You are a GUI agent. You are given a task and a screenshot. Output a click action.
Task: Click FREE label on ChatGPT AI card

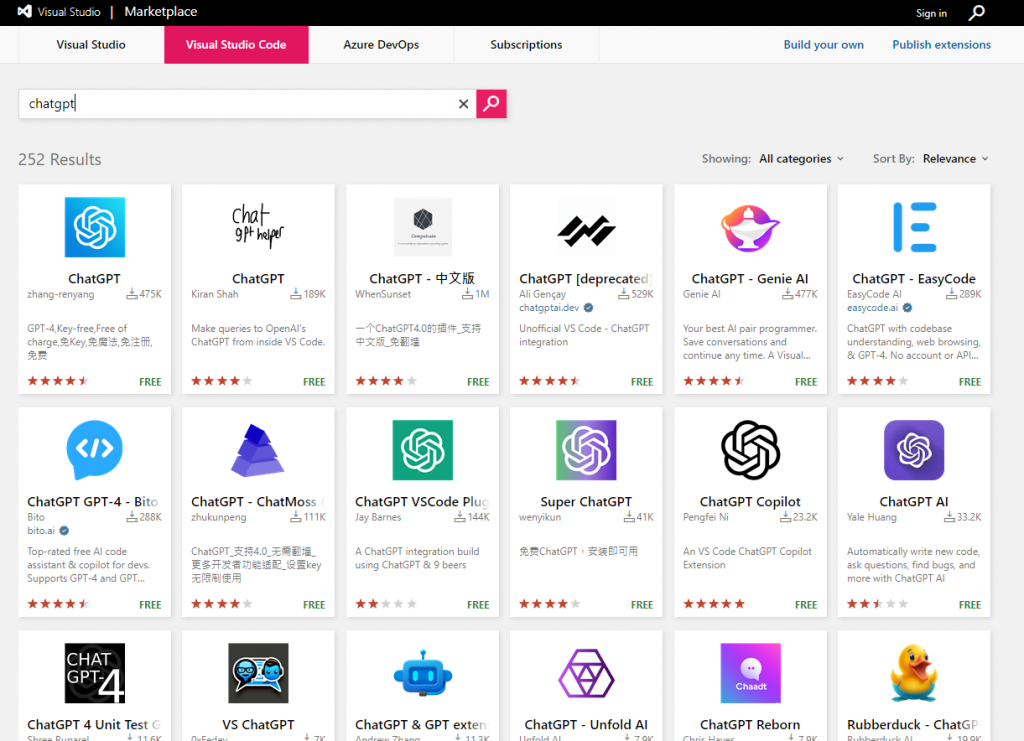click(970, 605)
